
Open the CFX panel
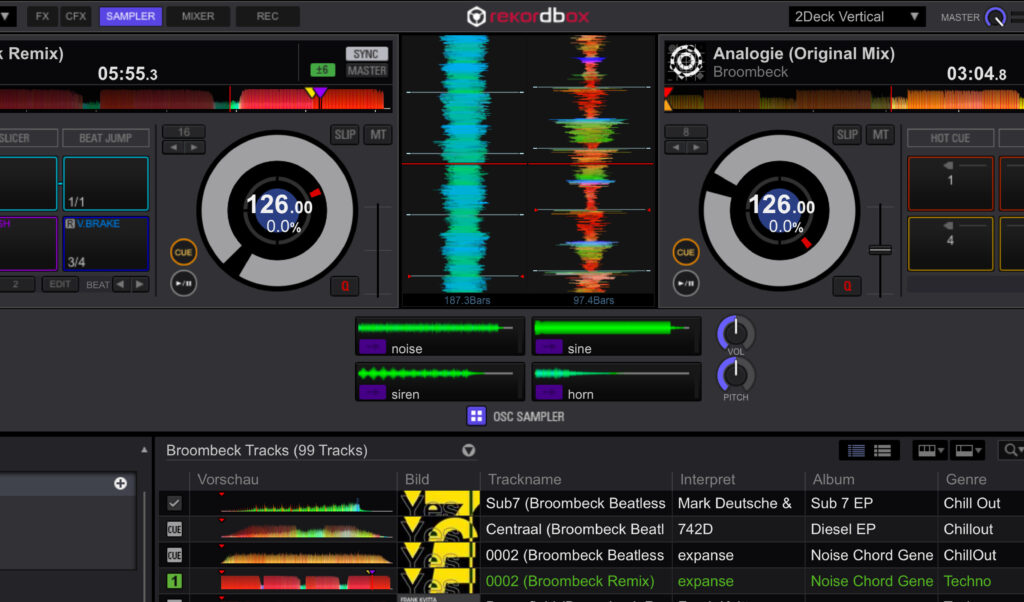pyautogui.click(x=76, y=16)
